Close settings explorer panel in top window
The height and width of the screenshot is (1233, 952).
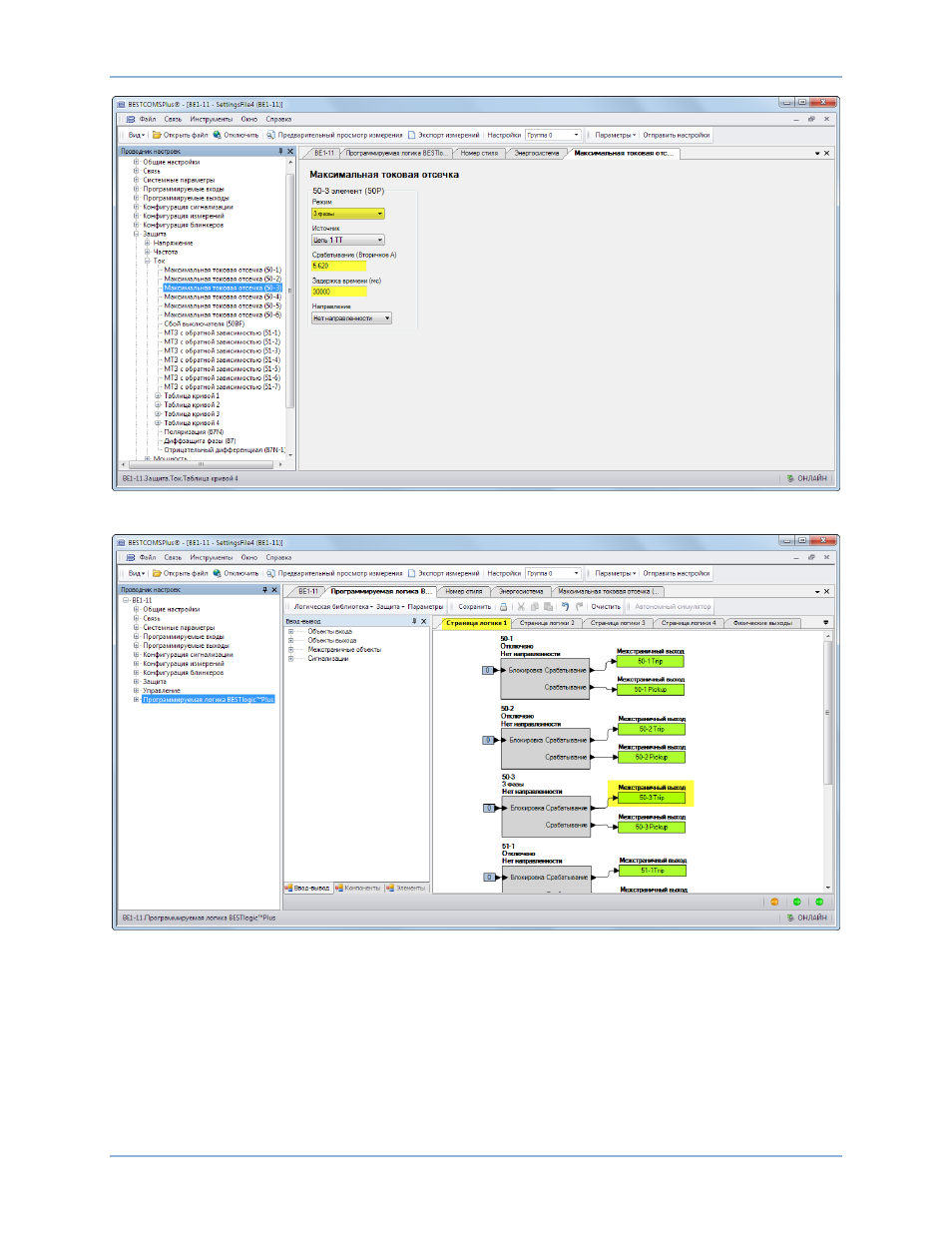tap(290, 152)
